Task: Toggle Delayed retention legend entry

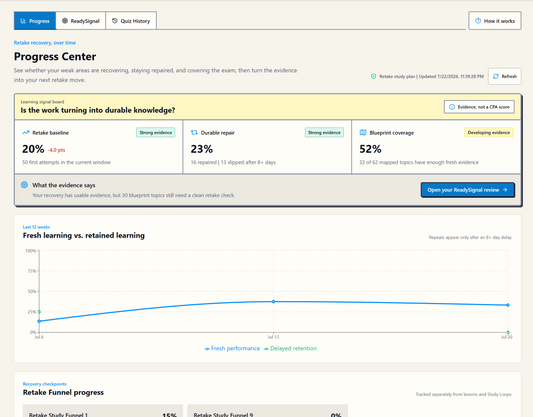Action: [290, 348]
